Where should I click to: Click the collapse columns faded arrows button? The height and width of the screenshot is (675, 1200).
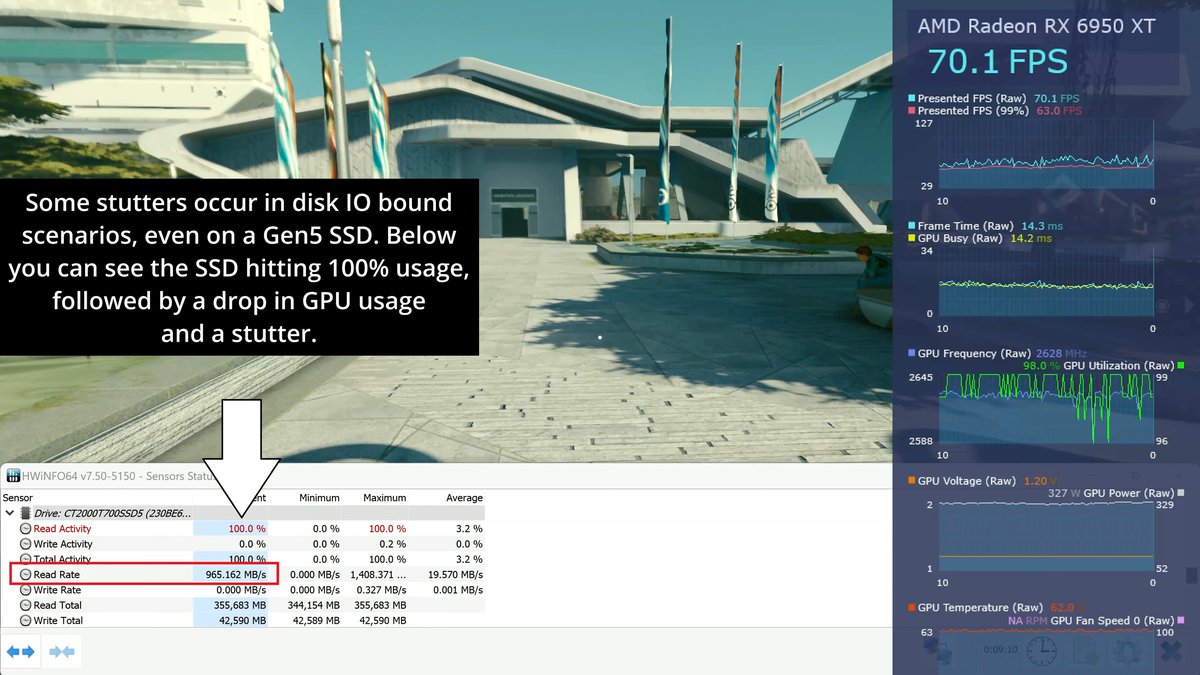click(x=62, y=652)
